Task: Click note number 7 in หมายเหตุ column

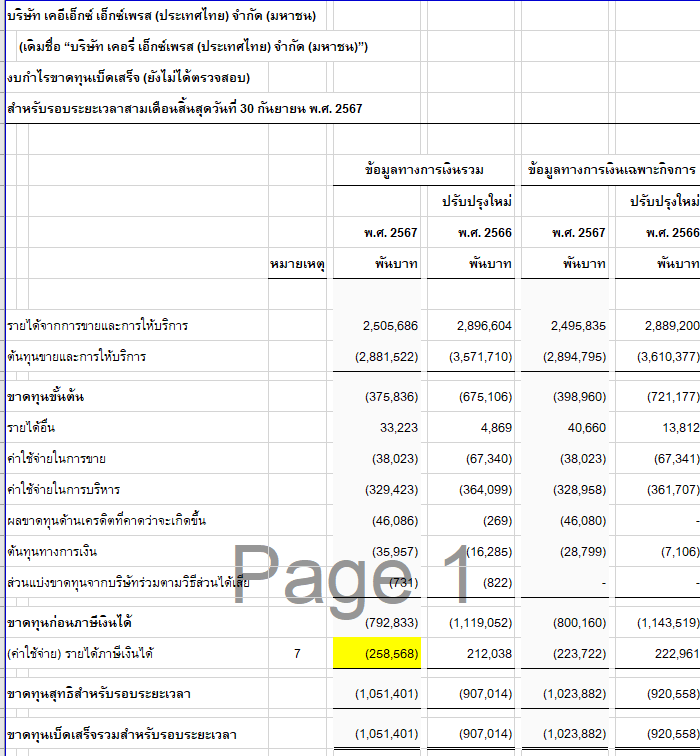Action: coord(297,654)
